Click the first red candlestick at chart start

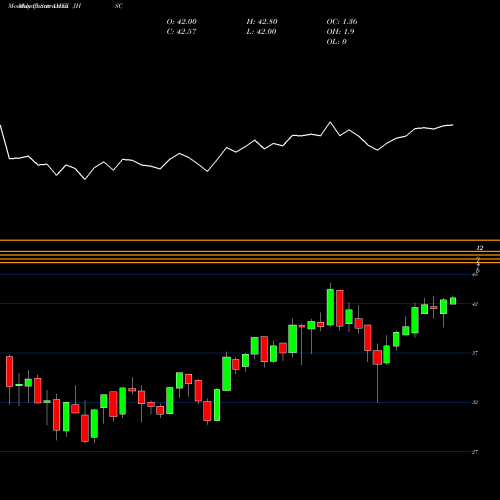click(x=9, y=371)
